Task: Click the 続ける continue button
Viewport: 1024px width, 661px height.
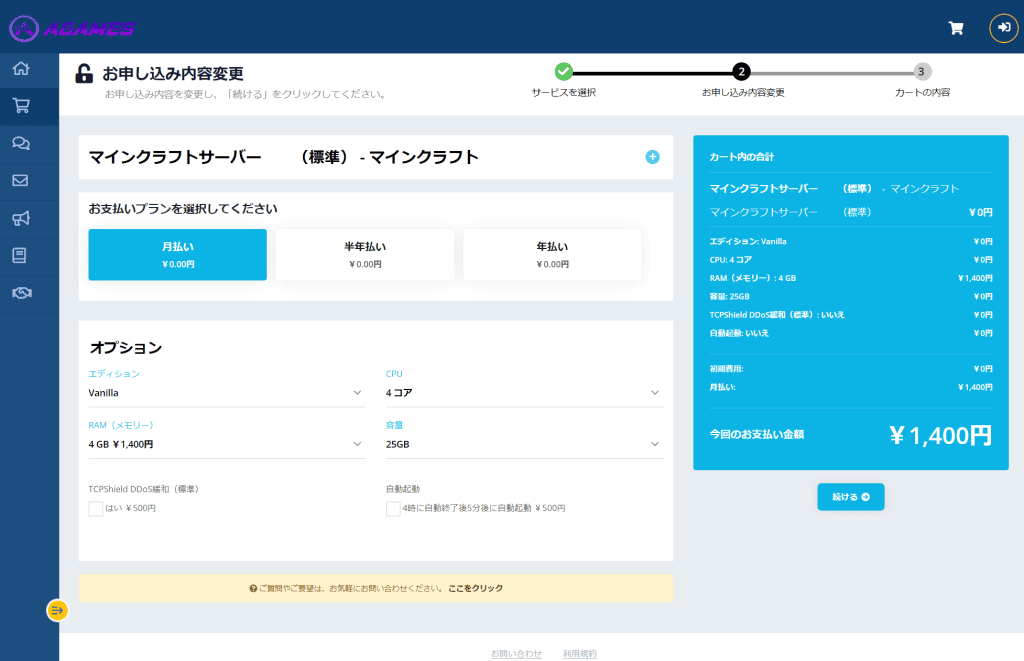Action: [x=851, y=497]
